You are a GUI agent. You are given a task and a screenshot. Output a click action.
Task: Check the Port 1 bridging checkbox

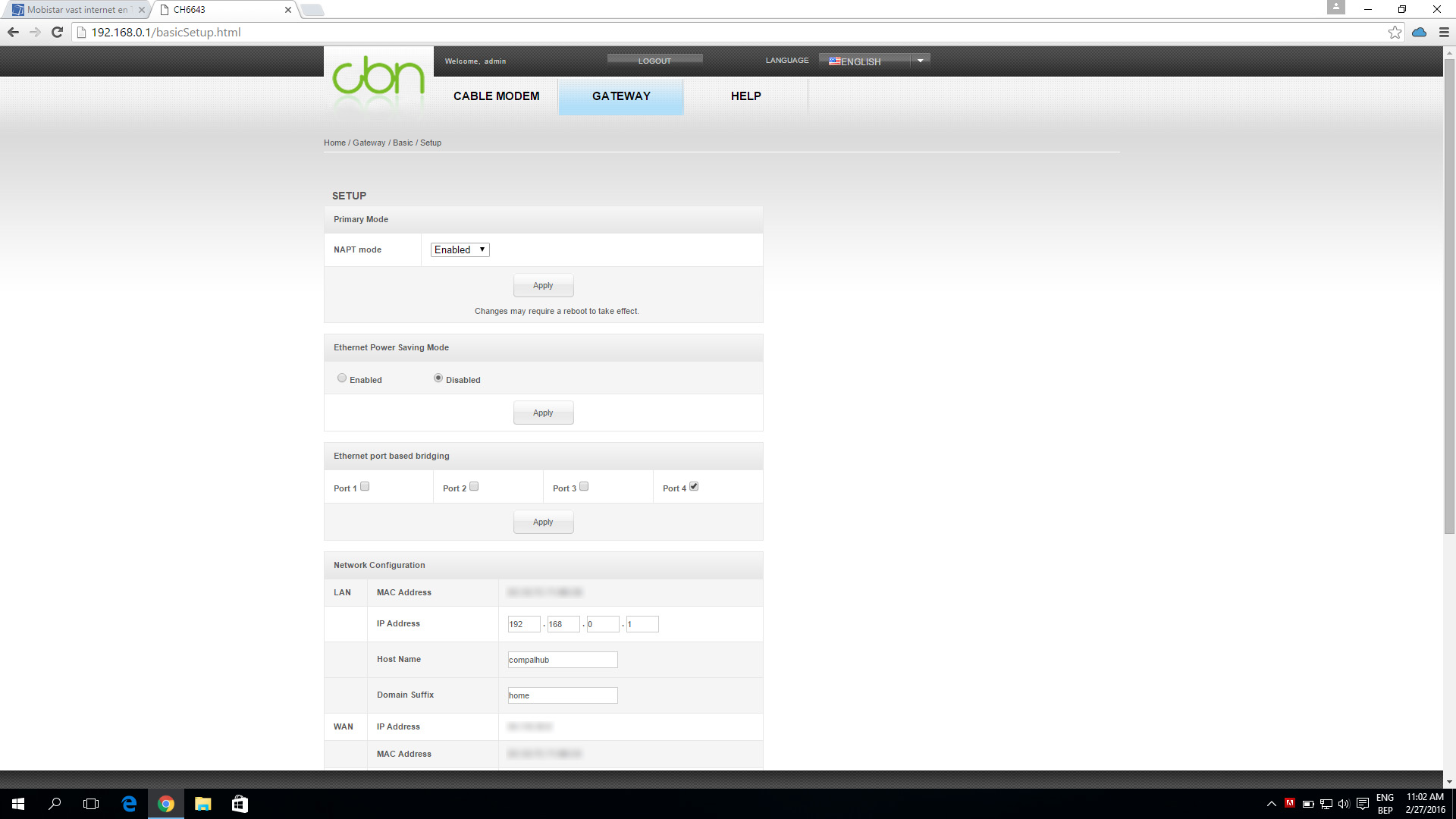click(x=365, y=487)
